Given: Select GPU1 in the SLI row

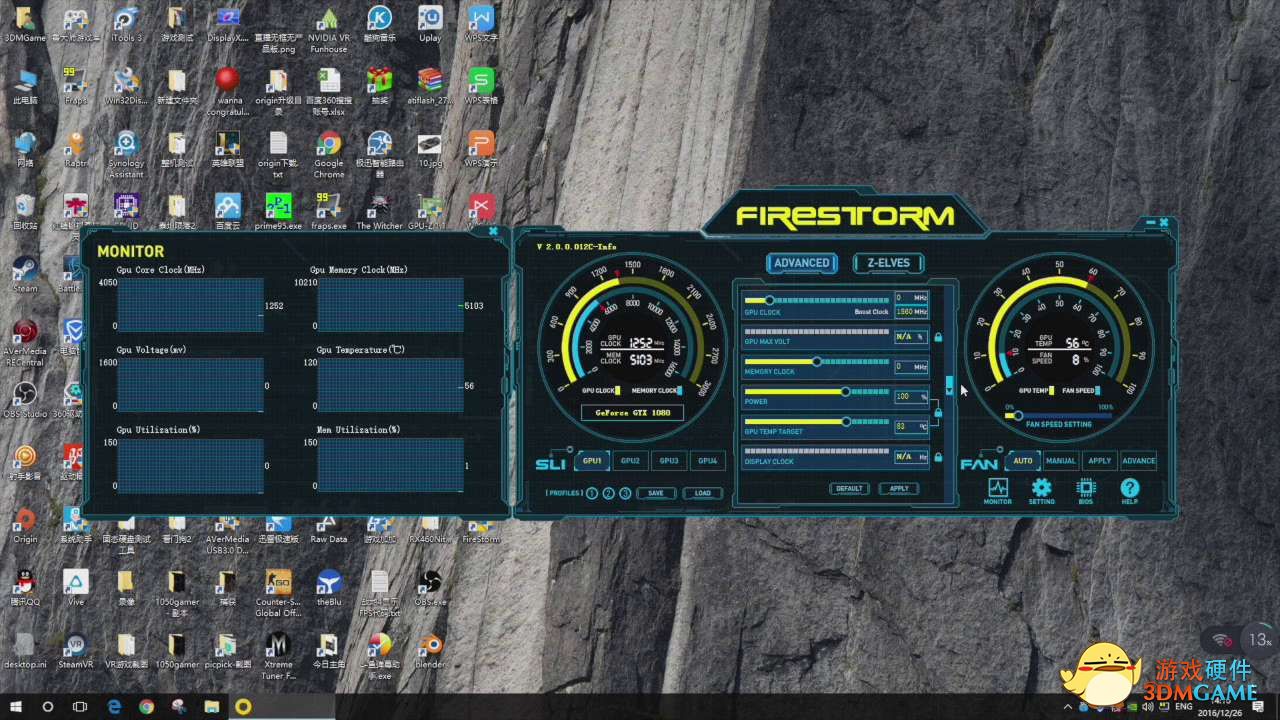Looking at the screenshot, I should 592,461.
